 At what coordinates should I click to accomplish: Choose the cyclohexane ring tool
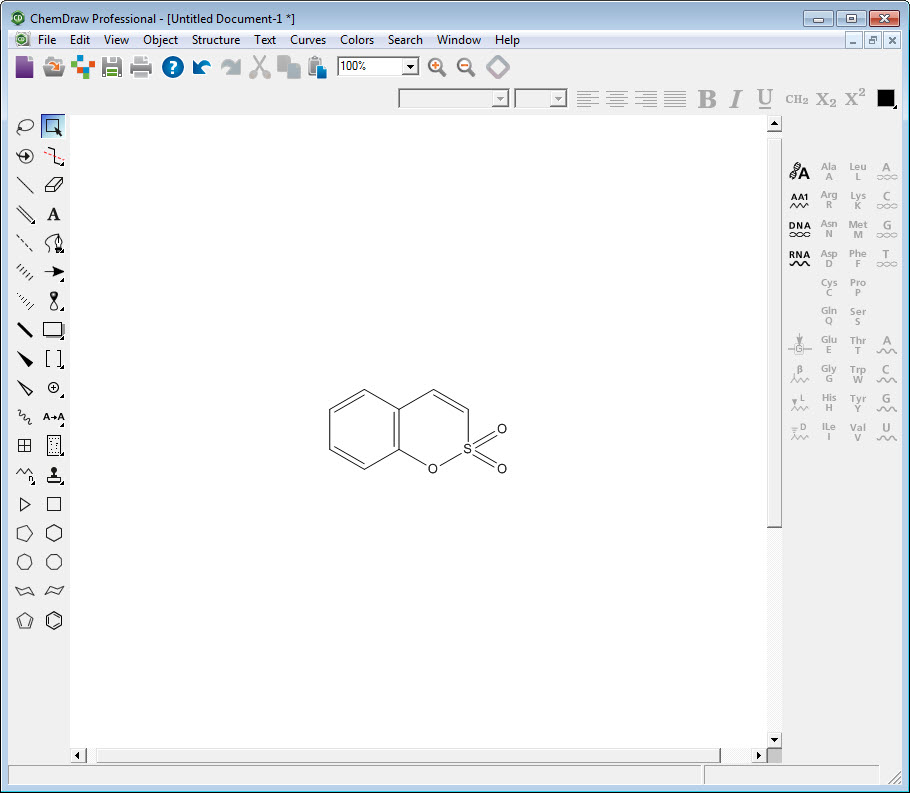[x=54, y=533]
